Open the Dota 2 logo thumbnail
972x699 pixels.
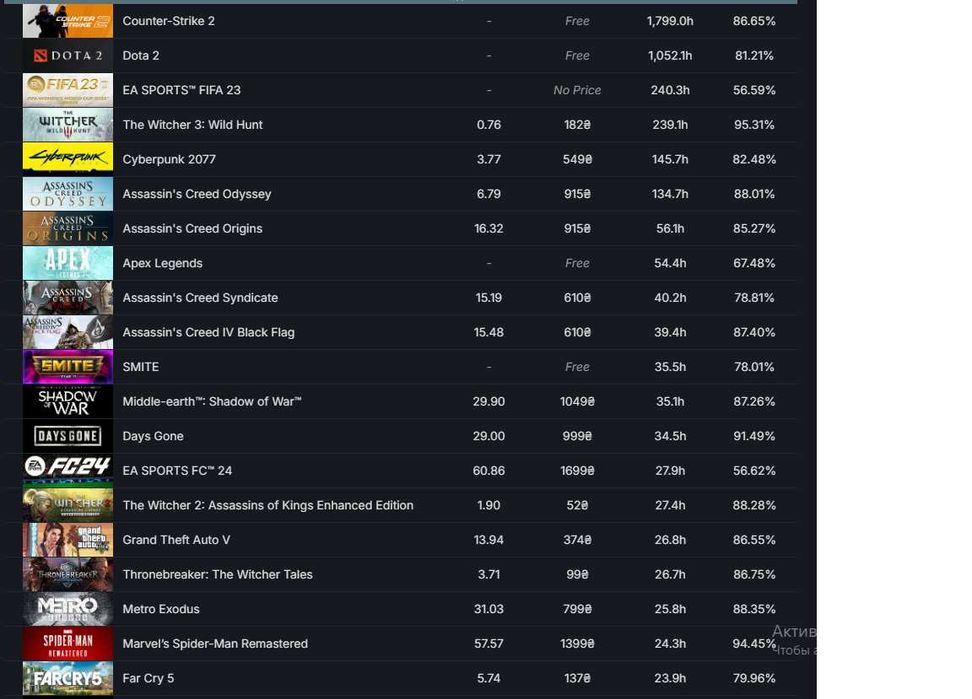coord(68,56)
